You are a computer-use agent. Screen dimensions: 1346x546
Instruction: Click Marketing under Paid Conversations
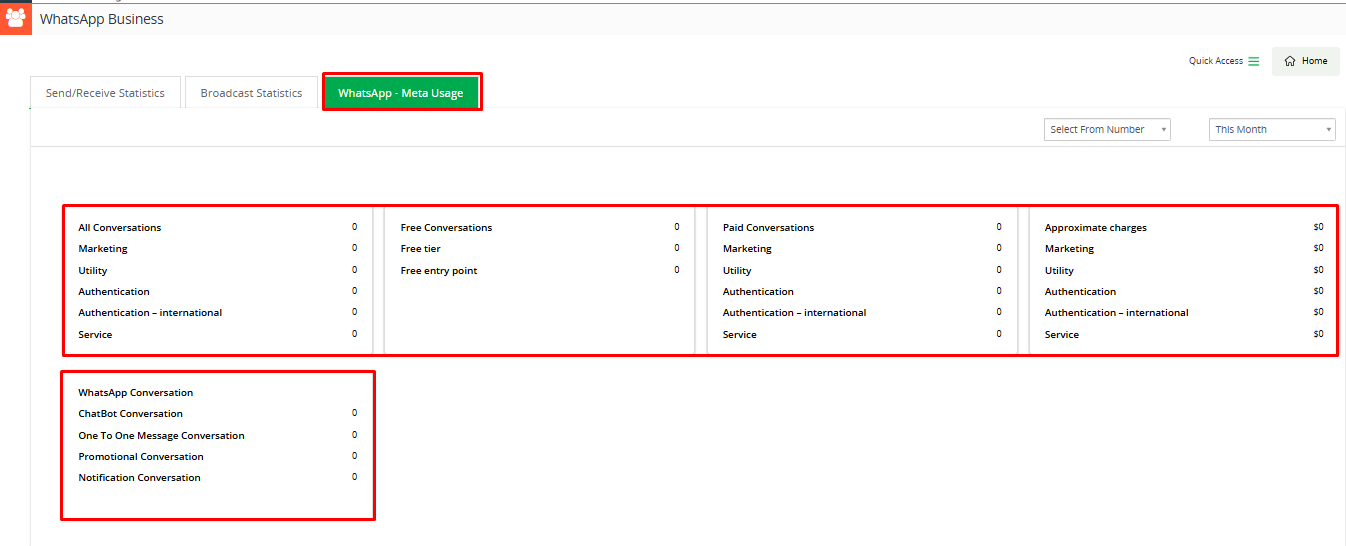747,249
